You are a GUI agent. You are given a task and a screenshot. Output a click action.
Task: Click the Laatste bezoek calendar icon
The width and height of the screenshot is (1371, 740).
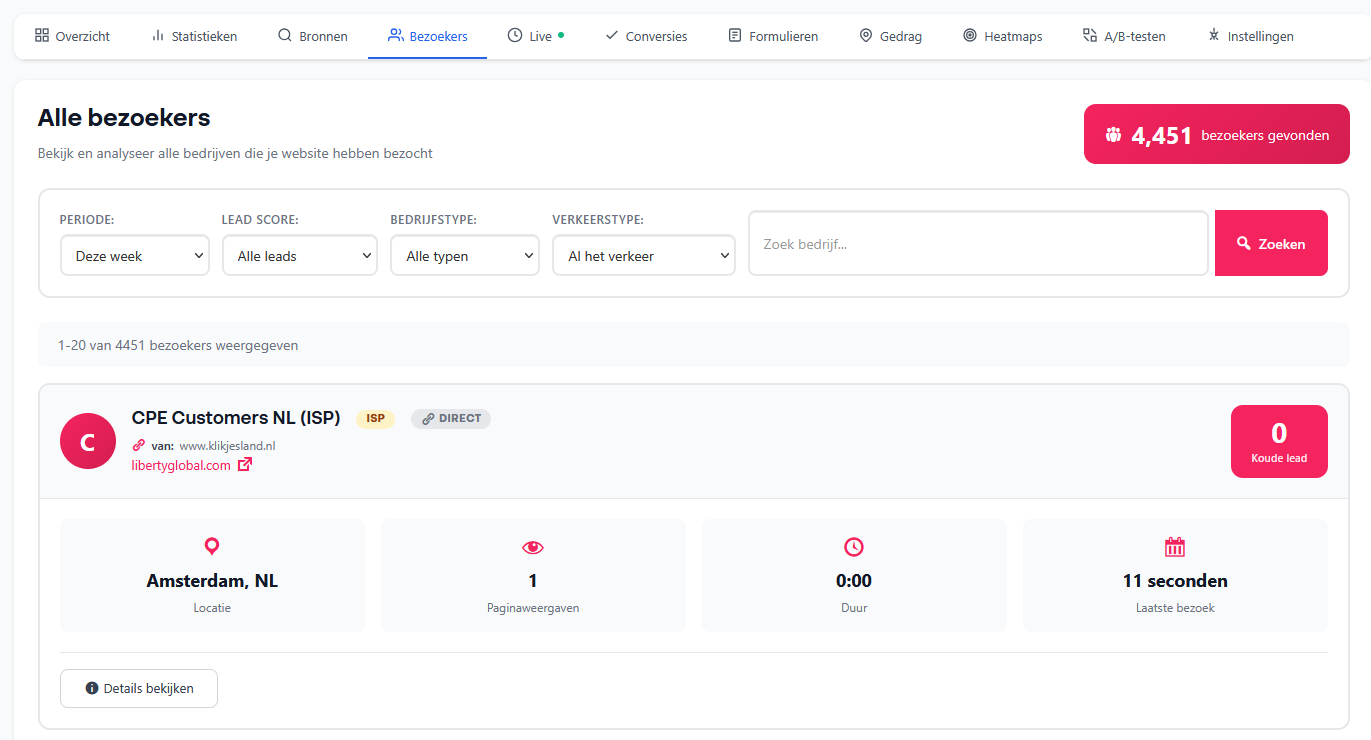click(1175, 547)
